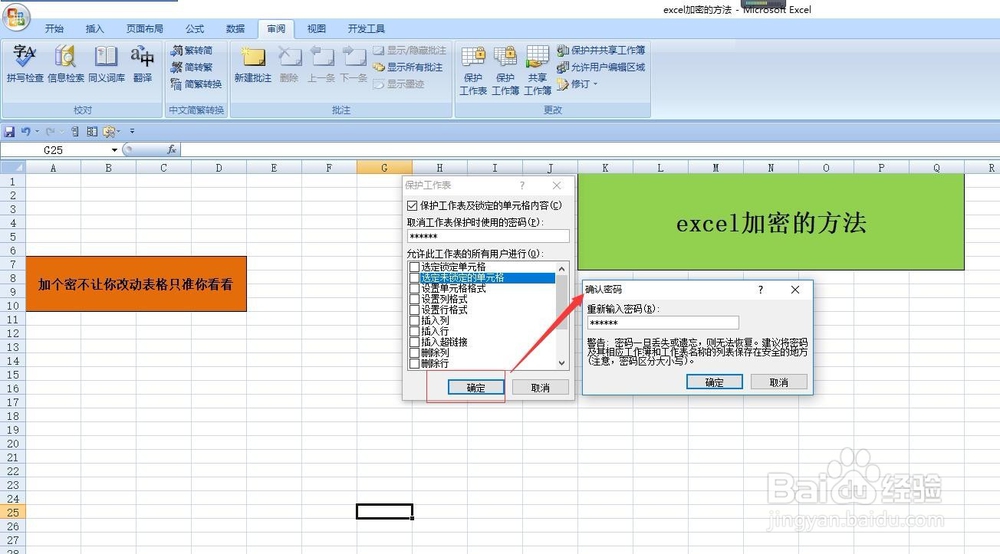Click 保护并共享工作簿
The image size is (1000, 554).
(x=601, y=50)
